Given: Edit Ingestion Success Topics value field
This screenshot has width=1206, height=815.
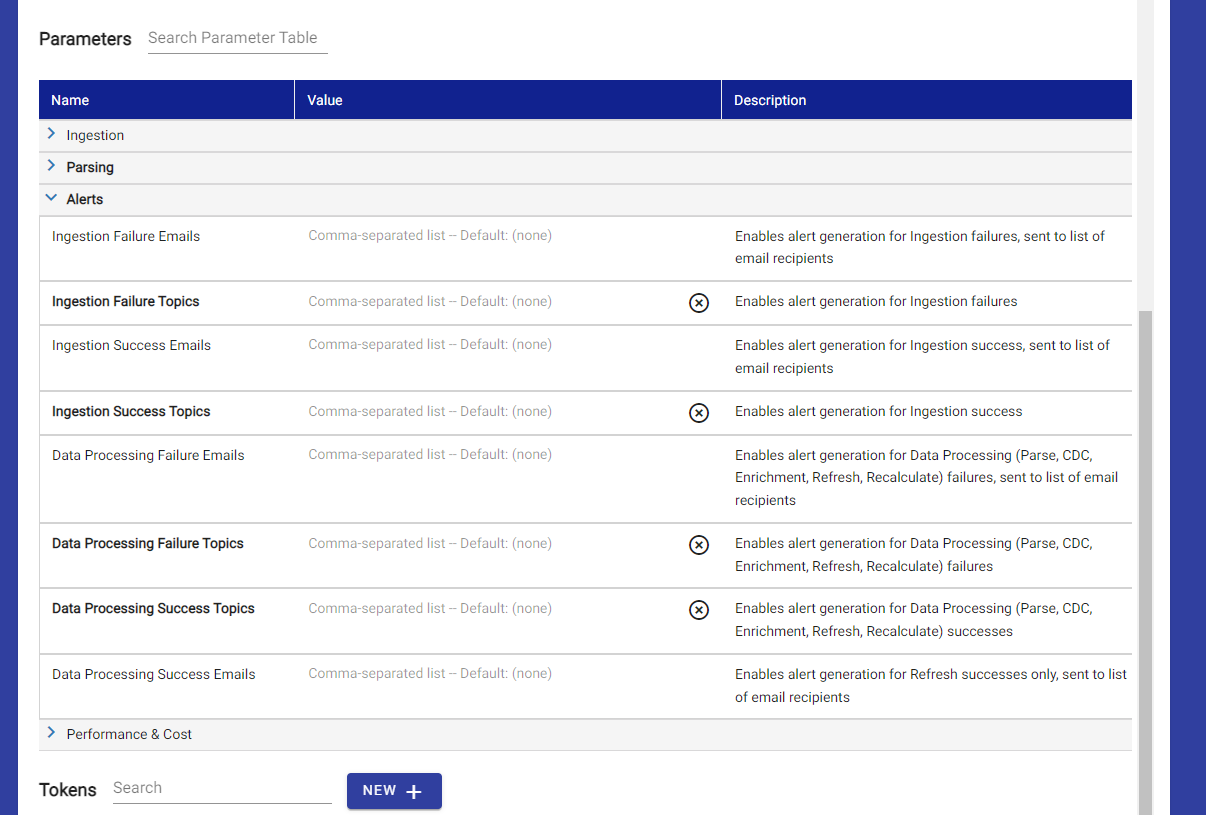Looking at the screenshot, I should click(495, 412).
